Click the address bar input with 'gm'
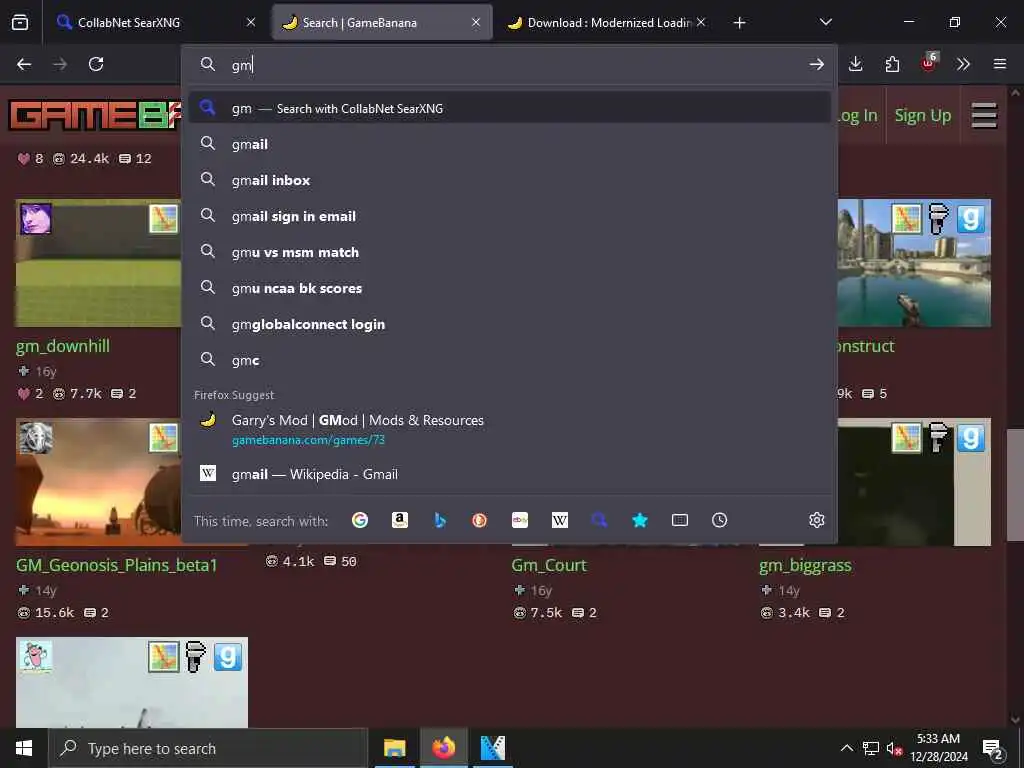The image size is (1024, 768). tap(509, 65)
